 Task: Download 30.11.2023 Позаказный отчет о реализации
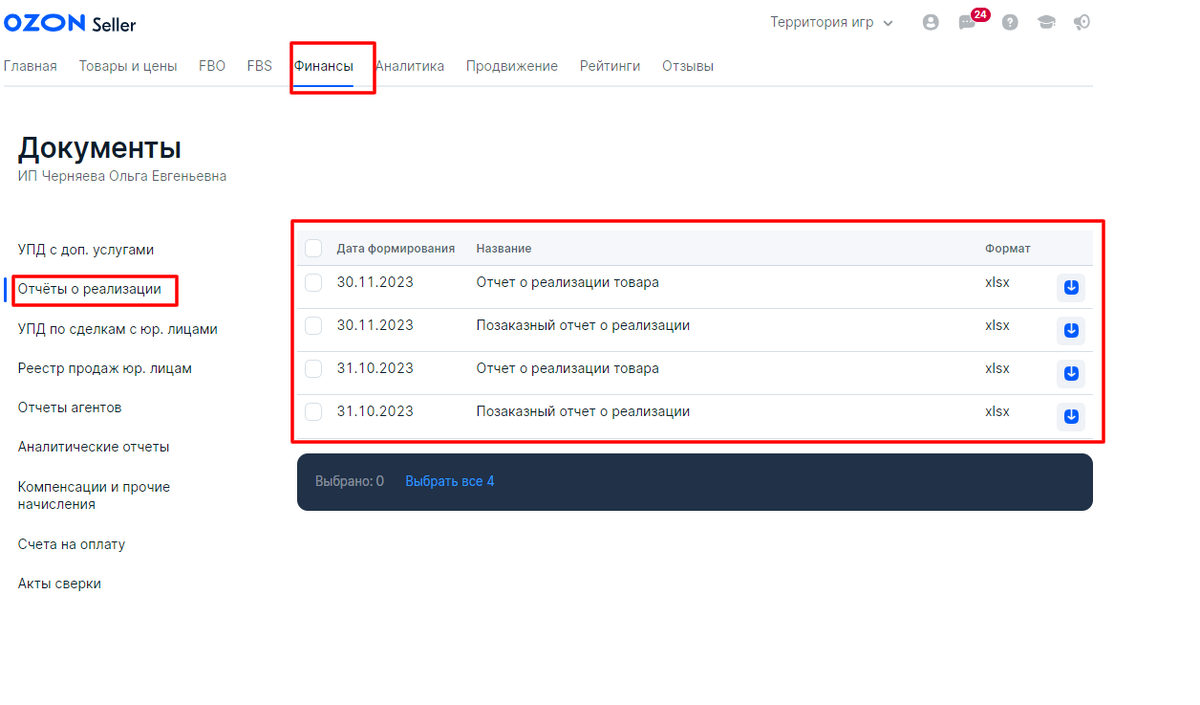coord(1071,331)
